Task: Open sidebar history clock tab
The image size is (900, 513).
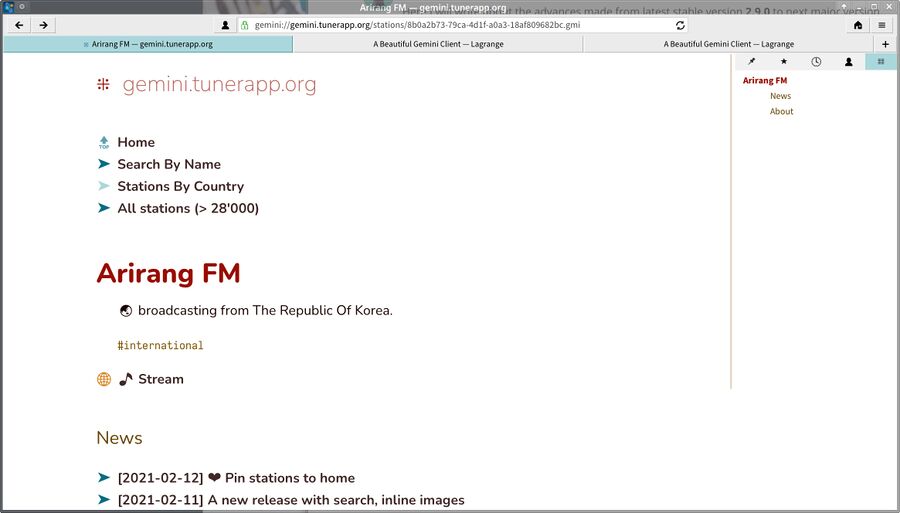Action: (816, 61)
